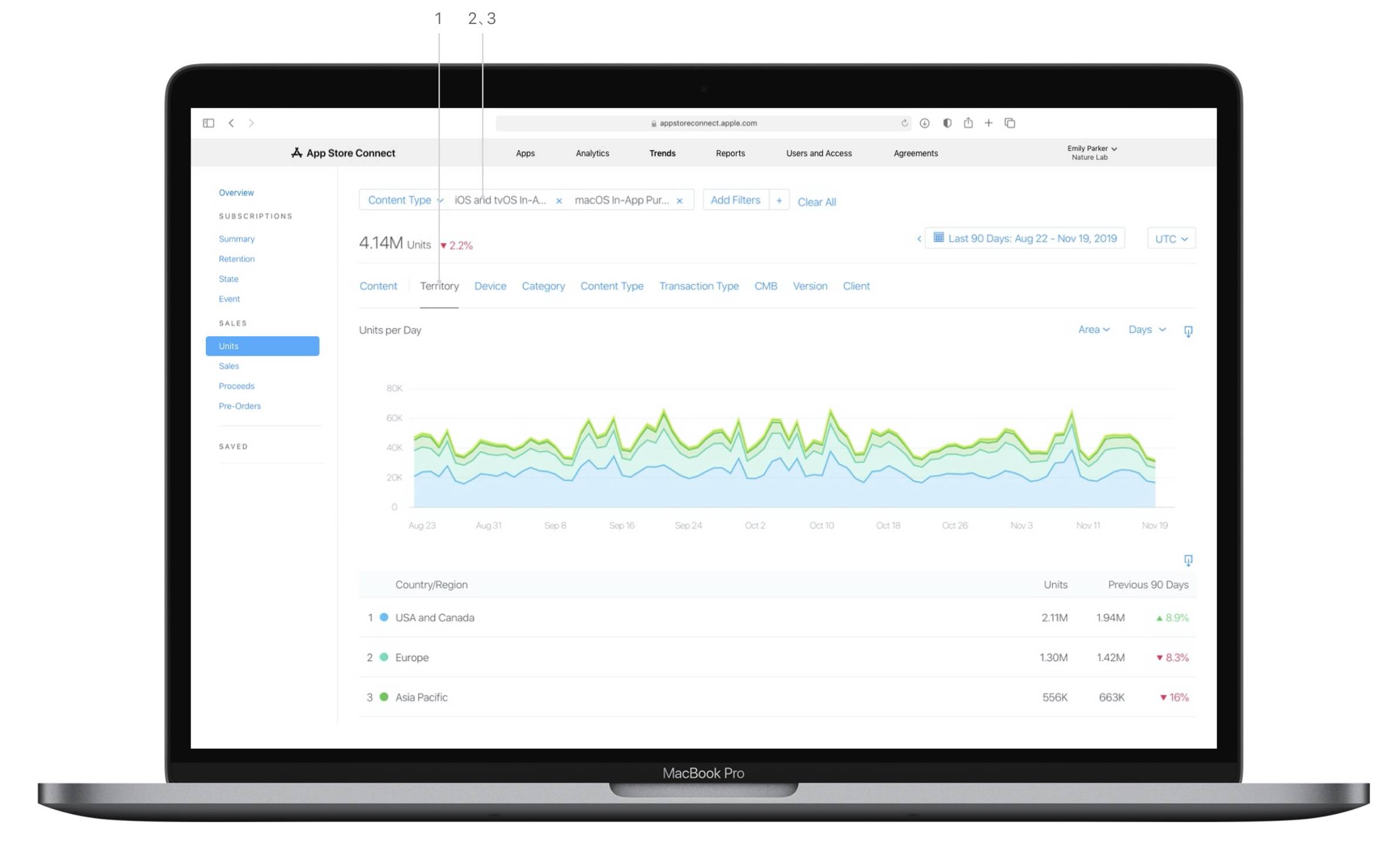The height and width of the screenshot is (859, 1400).
Task: Click the Country/Region column header
Action: coord(431,585)
